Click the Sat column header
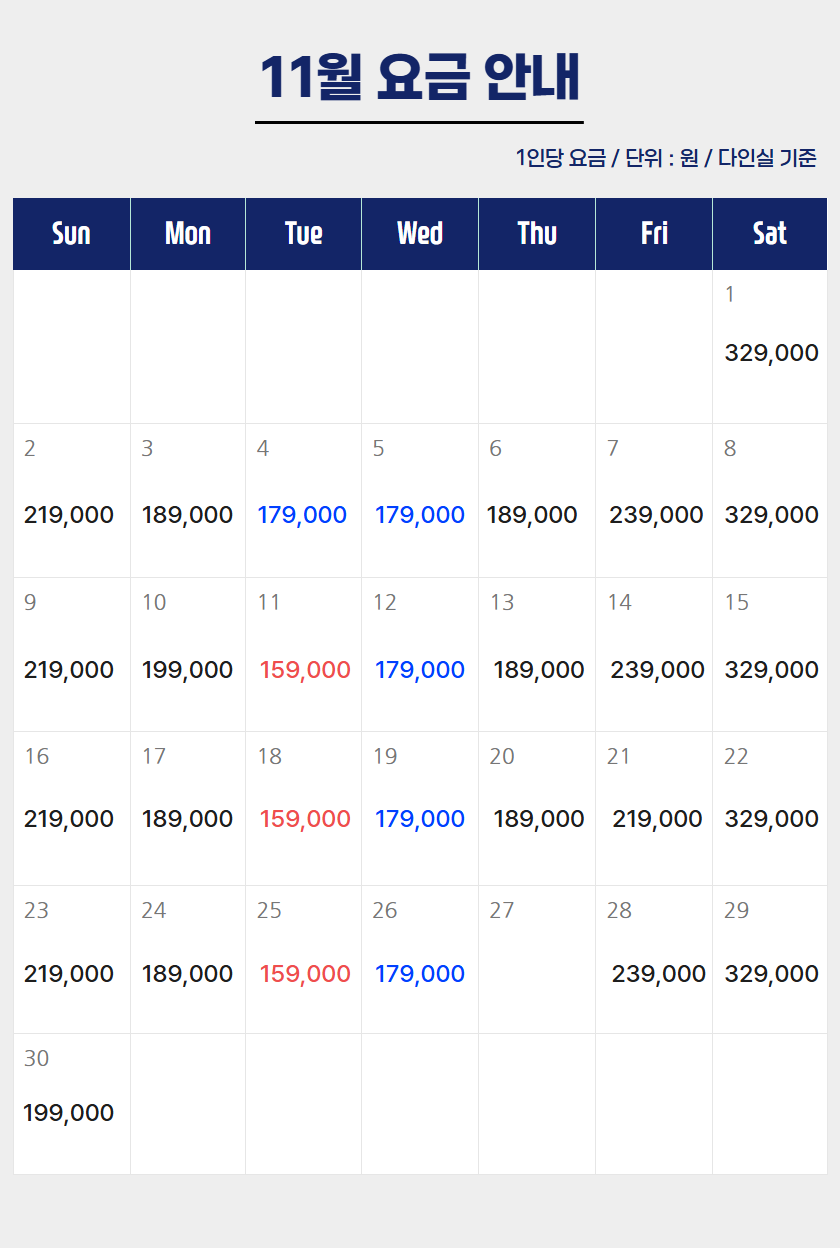This screenshot has height=1248, width=840. point(770,234)
